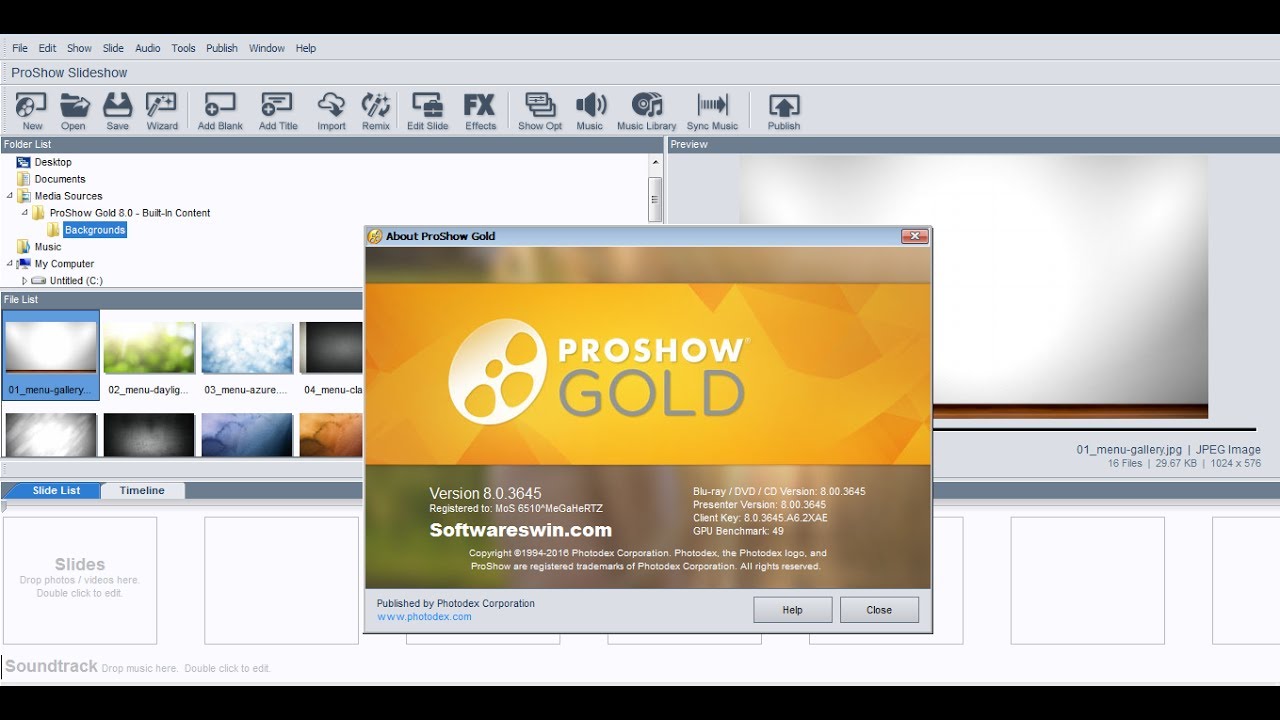The image size is (1280, 720).
Task: Select ProShow Gold 8.0 Built-In Content
Action: tap(130, 213)
